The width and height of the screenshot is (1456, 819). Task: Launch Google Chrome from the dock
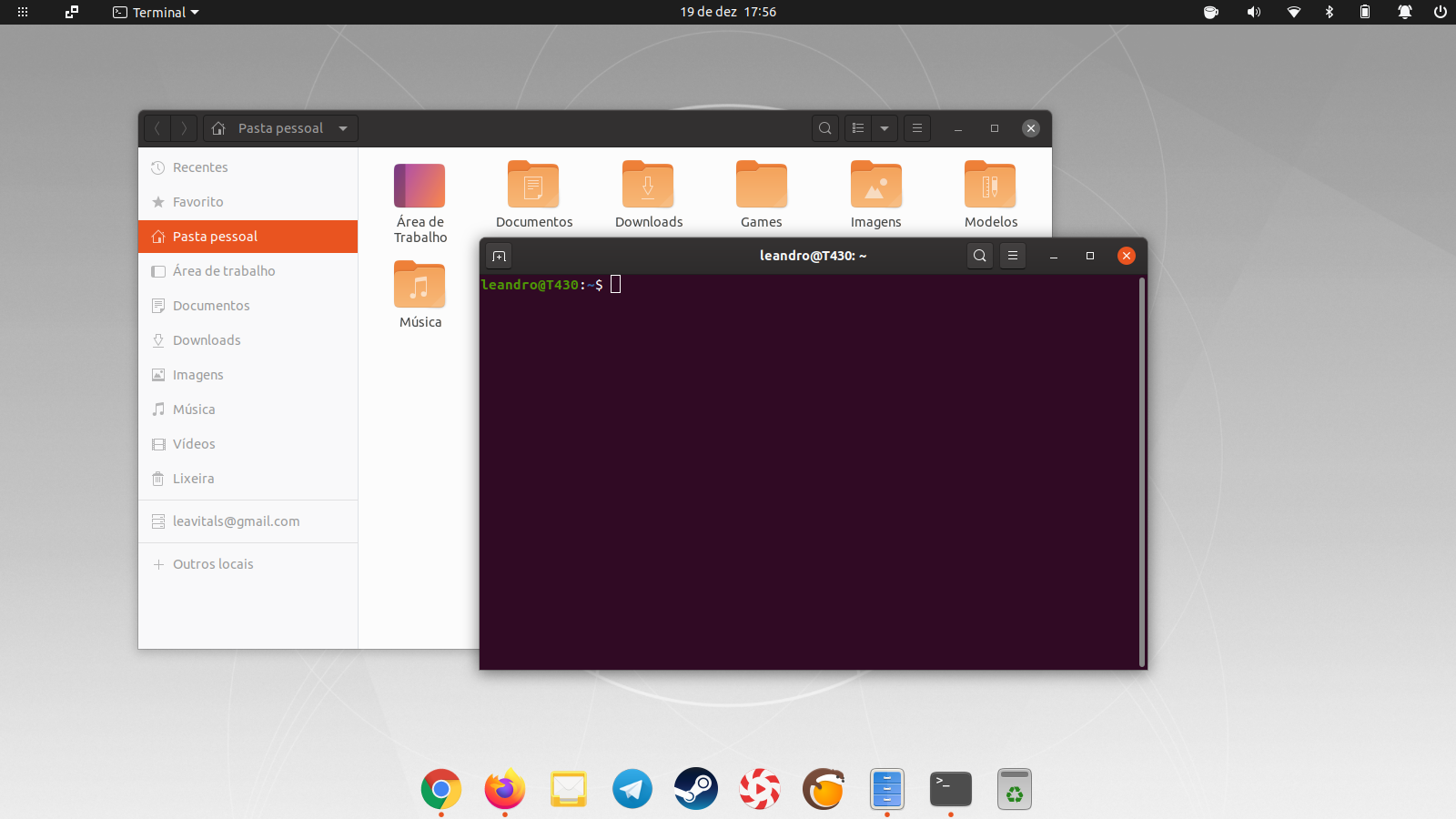point(441,789)
